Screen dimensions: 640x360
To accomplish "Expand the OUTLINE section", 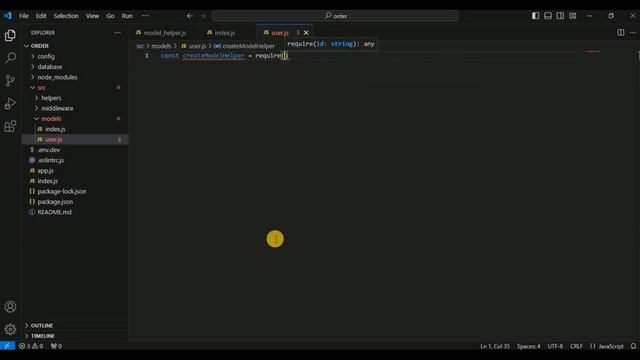I will (42, 325).
